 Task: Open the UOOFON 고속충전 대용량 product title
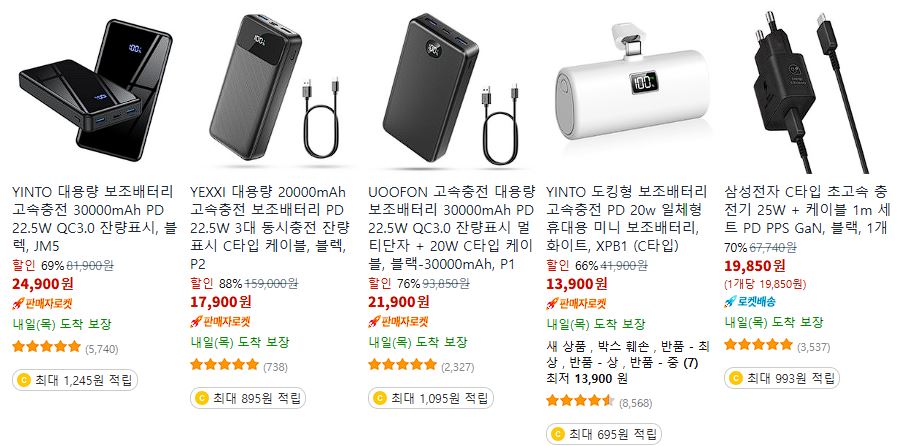coord(452,227)
